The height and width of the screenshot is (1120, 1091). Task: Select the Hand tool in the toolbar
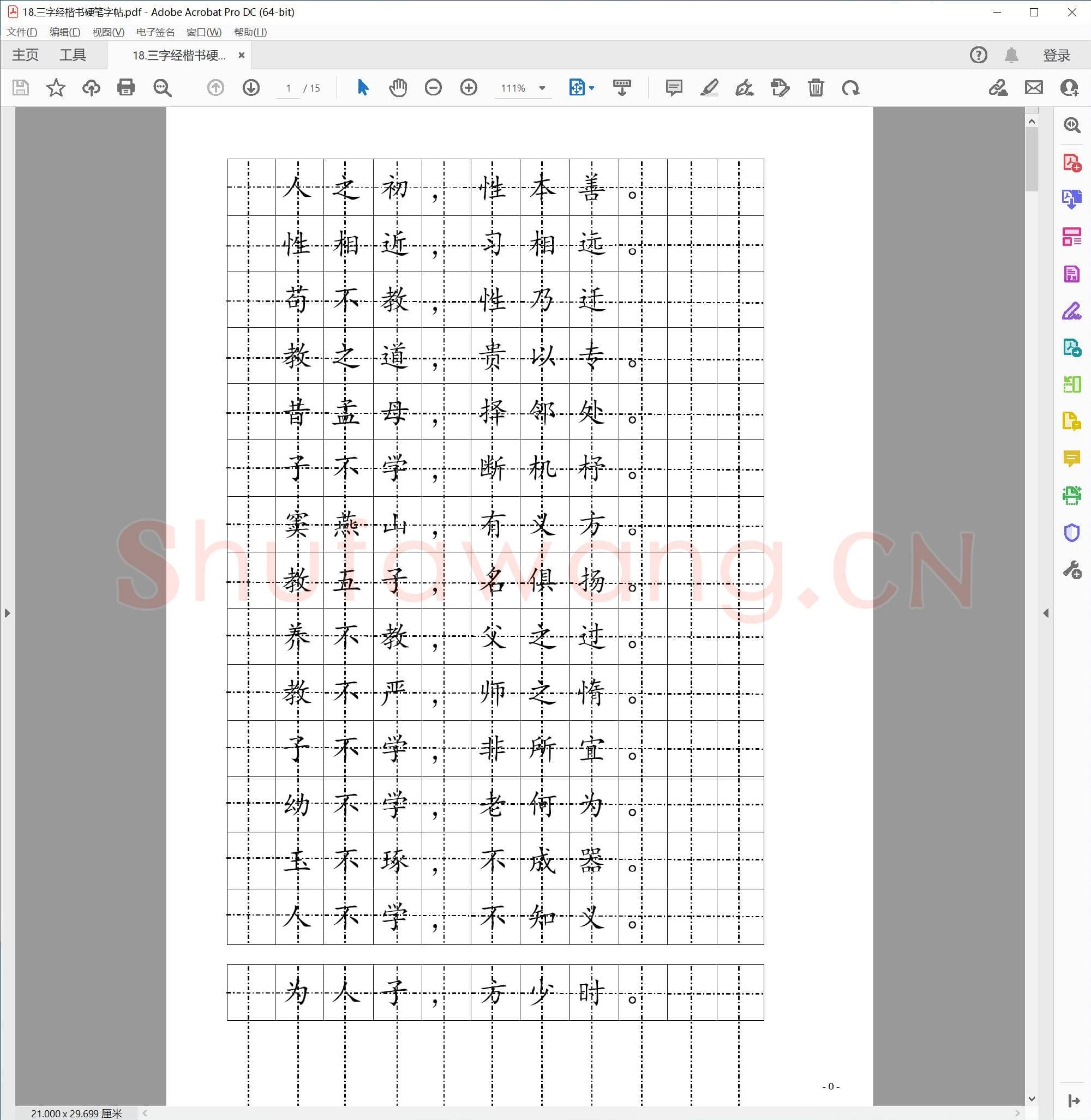398,88
